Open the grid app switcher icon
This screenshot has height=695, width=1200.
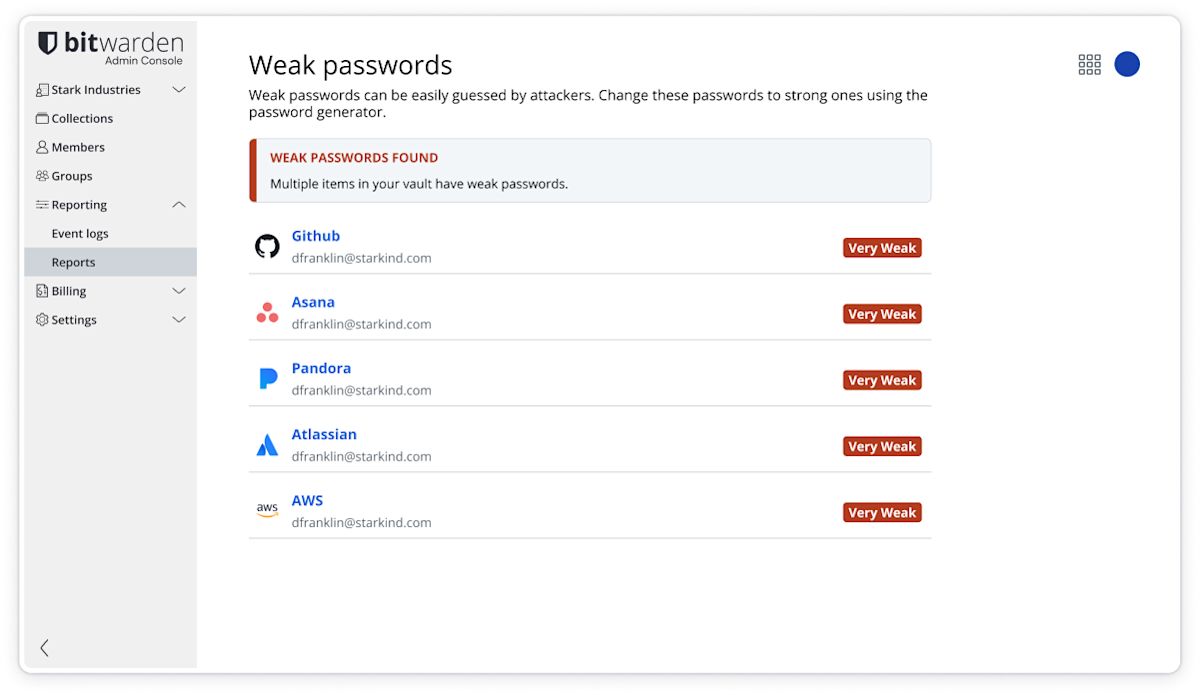[1089, 65]
